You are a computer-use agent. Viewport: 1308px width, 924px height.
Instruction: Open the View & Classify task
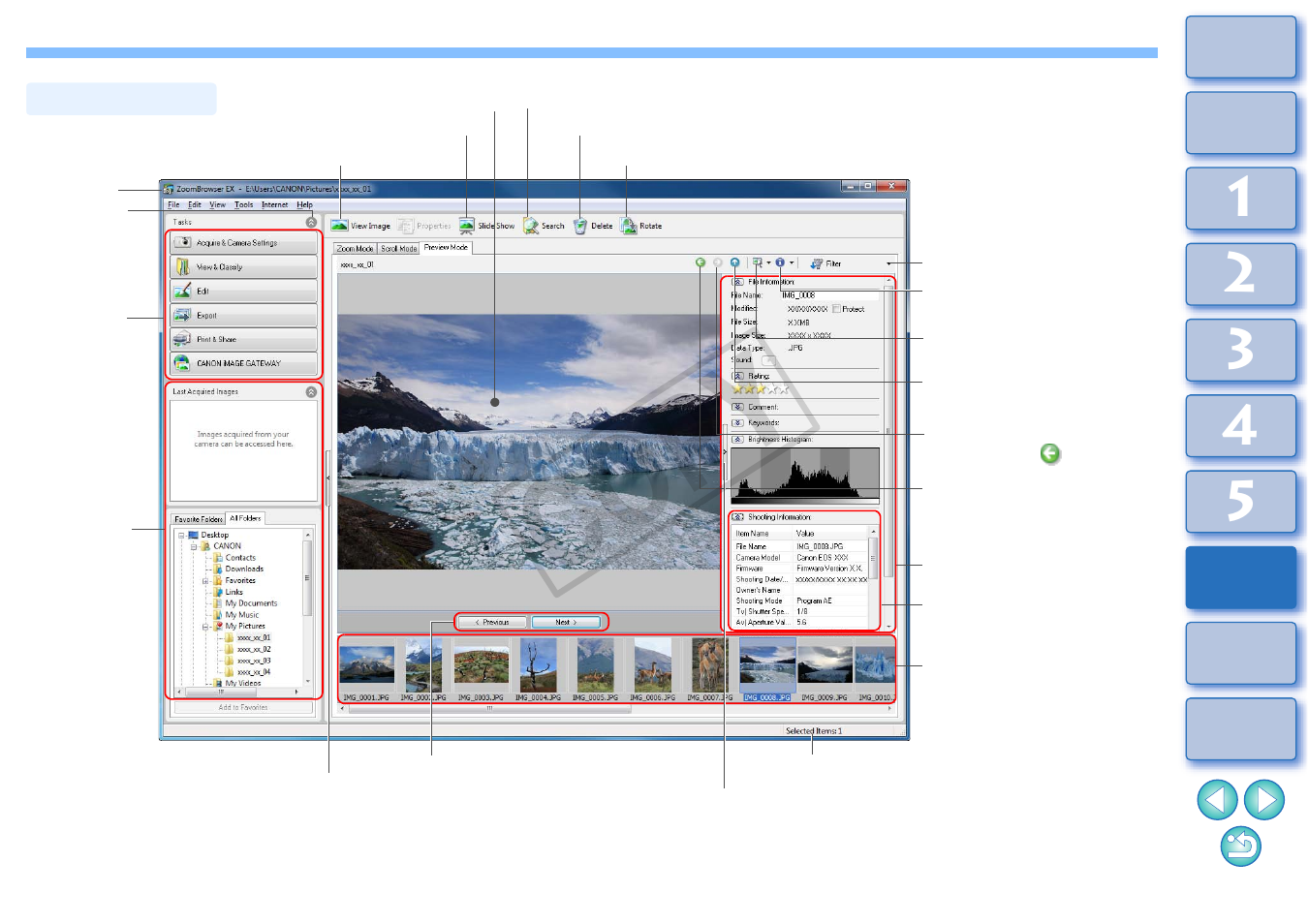(244, 266)
